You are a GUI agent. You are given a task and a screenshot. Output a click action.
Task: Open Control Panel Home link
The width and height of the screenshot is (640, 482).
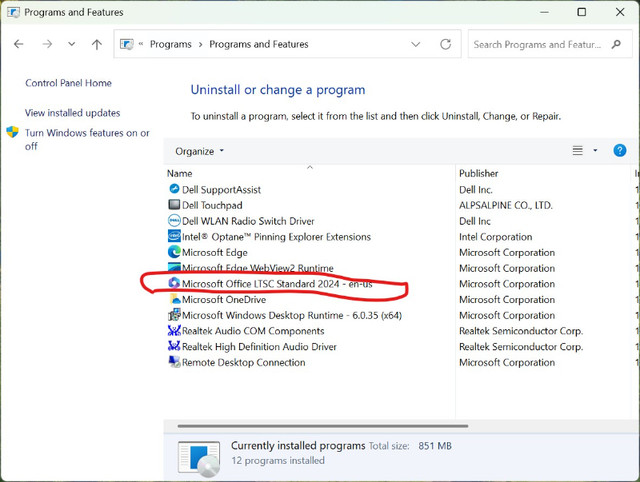68,83
